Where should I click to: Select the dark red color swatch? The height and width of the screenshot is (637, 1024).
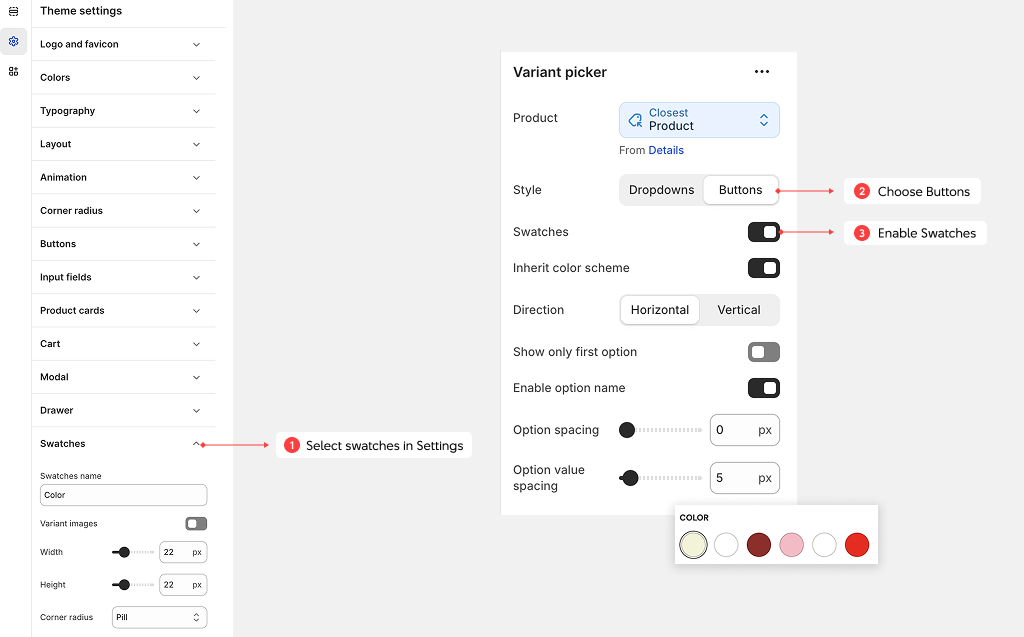pyautogui.click(x=759, y=545)
